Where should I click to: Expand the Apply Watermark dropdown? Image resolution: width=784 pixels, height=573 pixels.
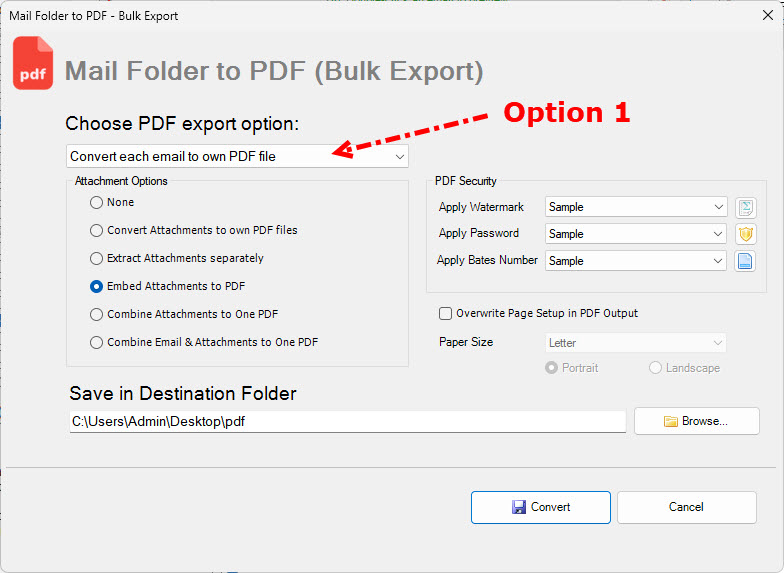pyautogui.click(x=635, y=207)
